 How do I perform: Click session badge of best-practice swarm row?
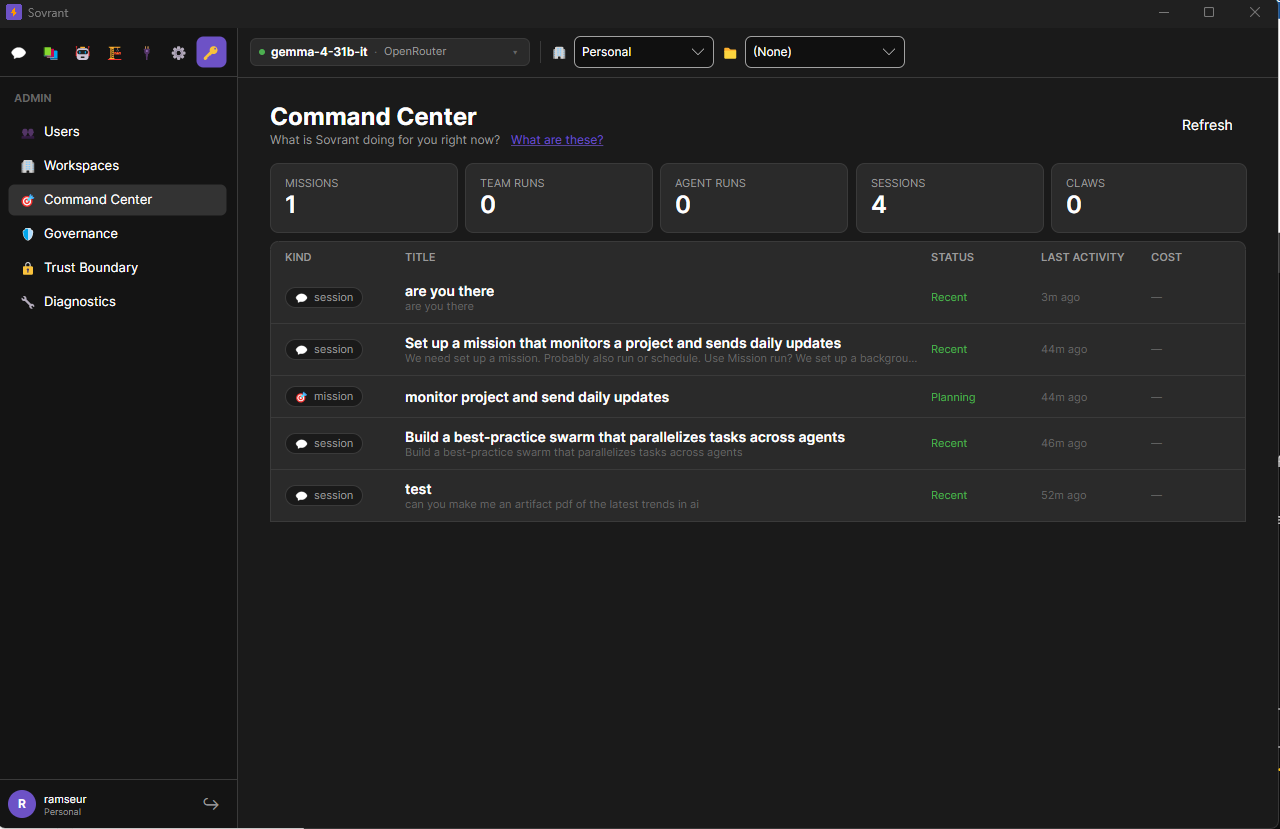324,443
